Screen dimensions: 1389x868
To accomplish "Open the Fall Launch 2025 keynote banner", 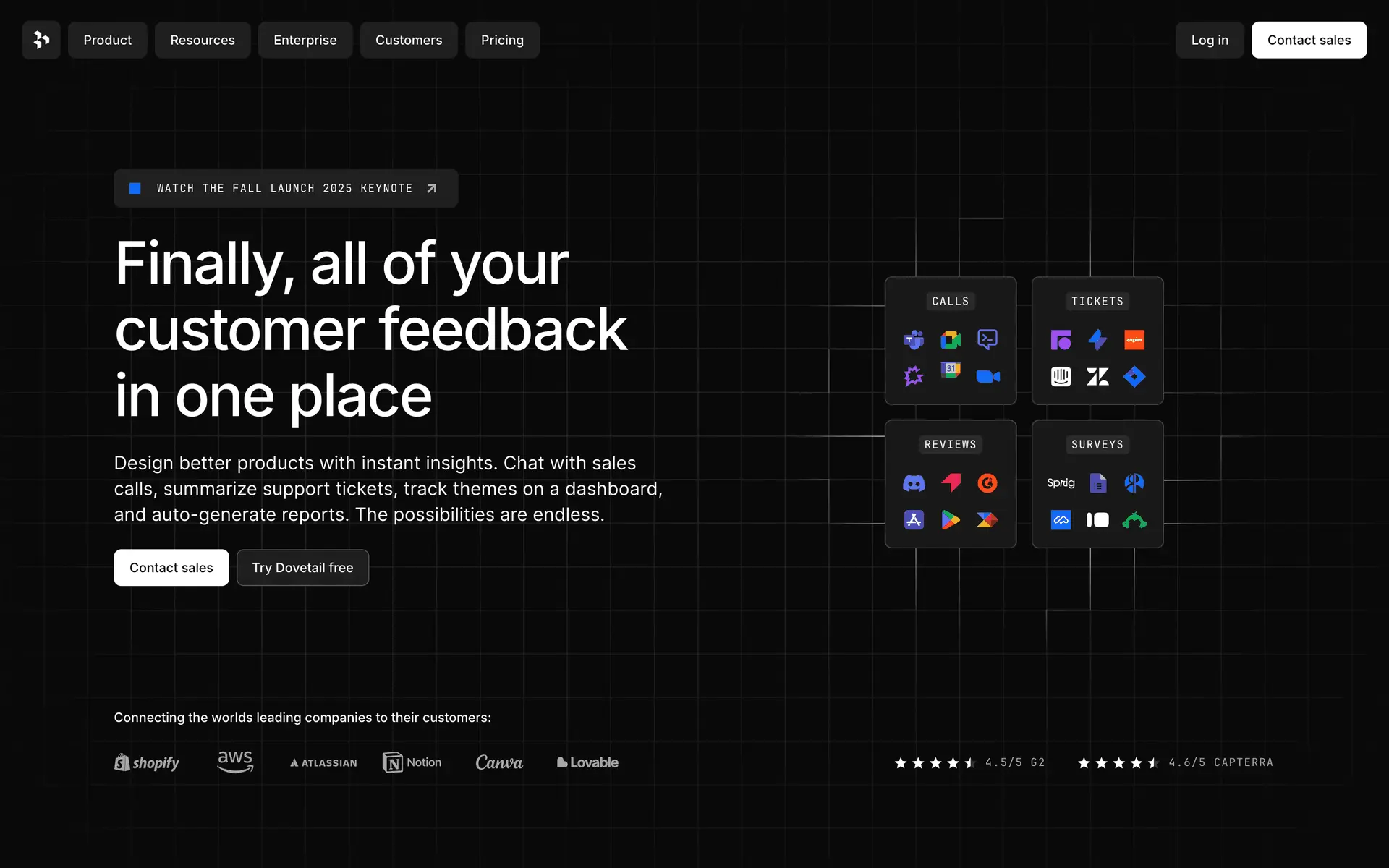I will pos(286,188).
